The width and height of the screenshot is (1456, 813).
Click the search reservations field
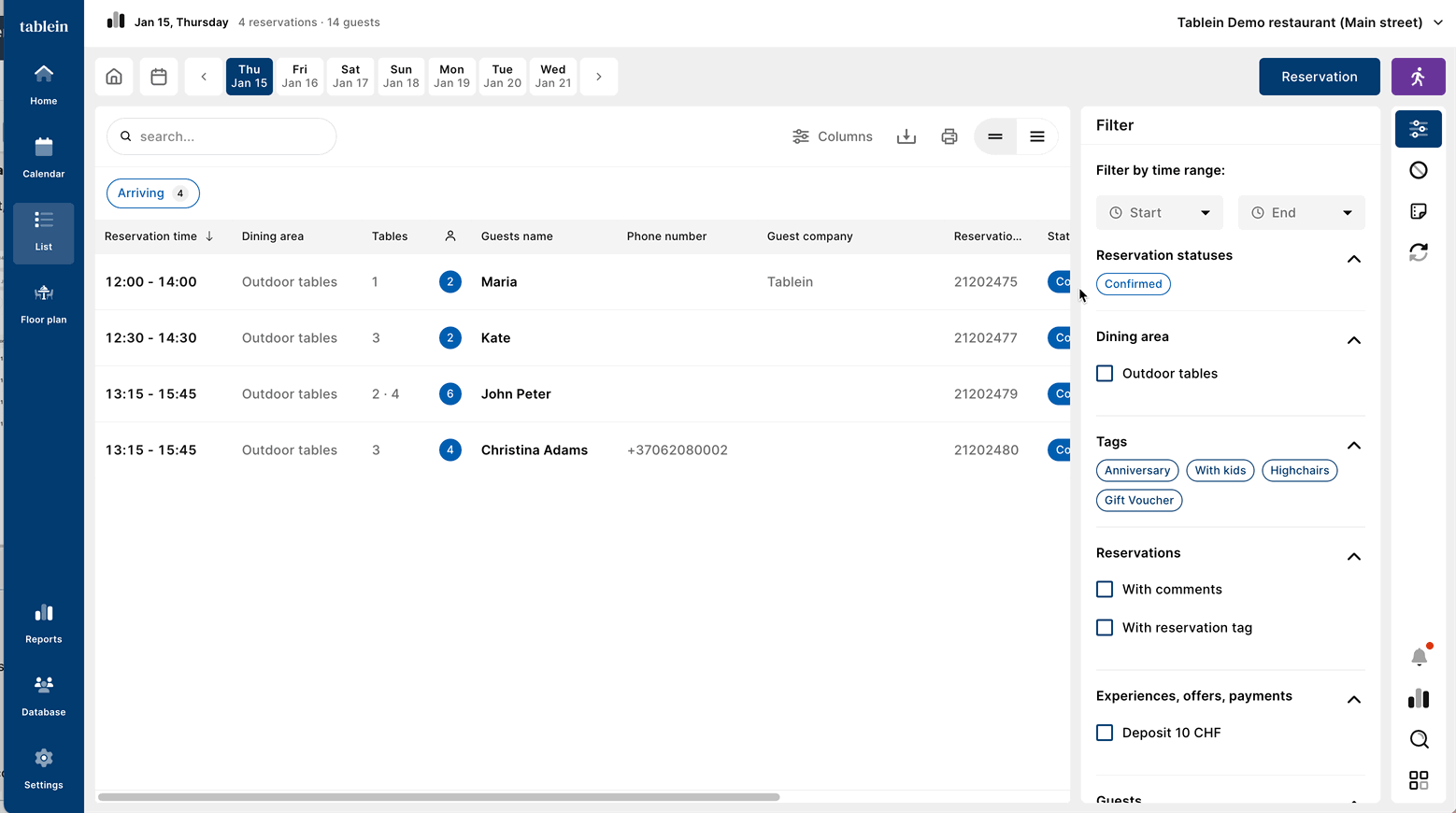[221, 136]
